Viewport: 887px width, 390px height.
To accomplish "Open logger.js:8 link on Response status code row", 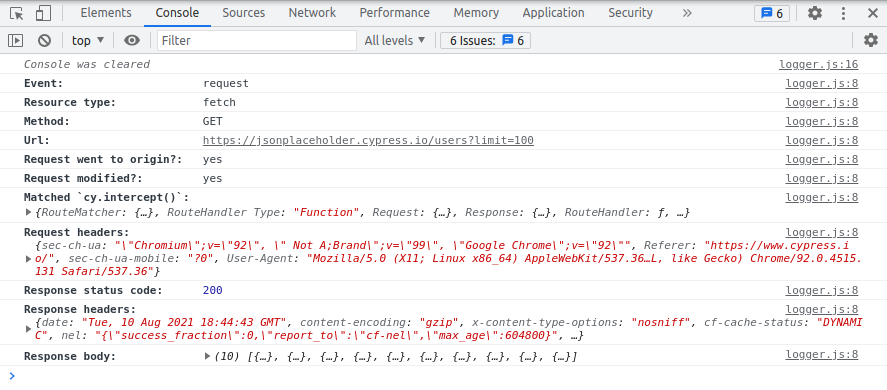I will 822,291.
